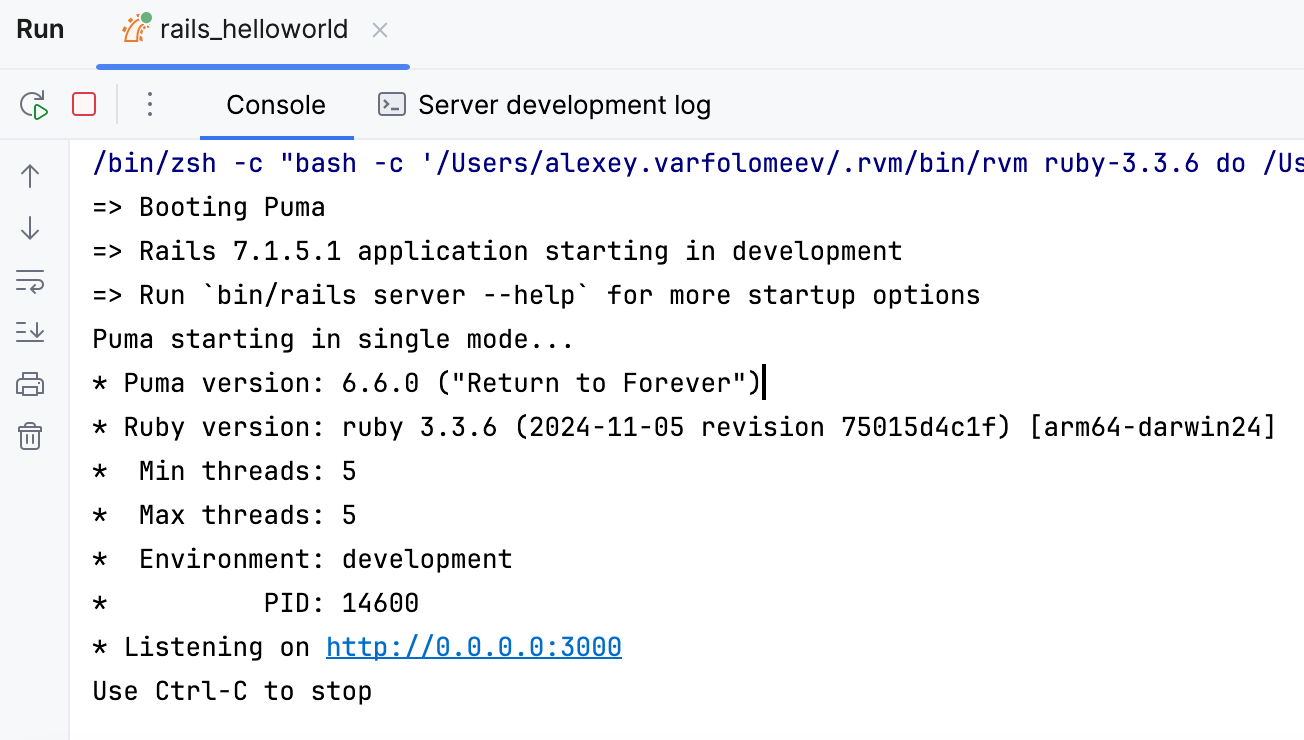Open the http://0.0.0.0:3000 link
Image resolution: width=1304 pixels, height=740 pixels.
coord(473,646)
